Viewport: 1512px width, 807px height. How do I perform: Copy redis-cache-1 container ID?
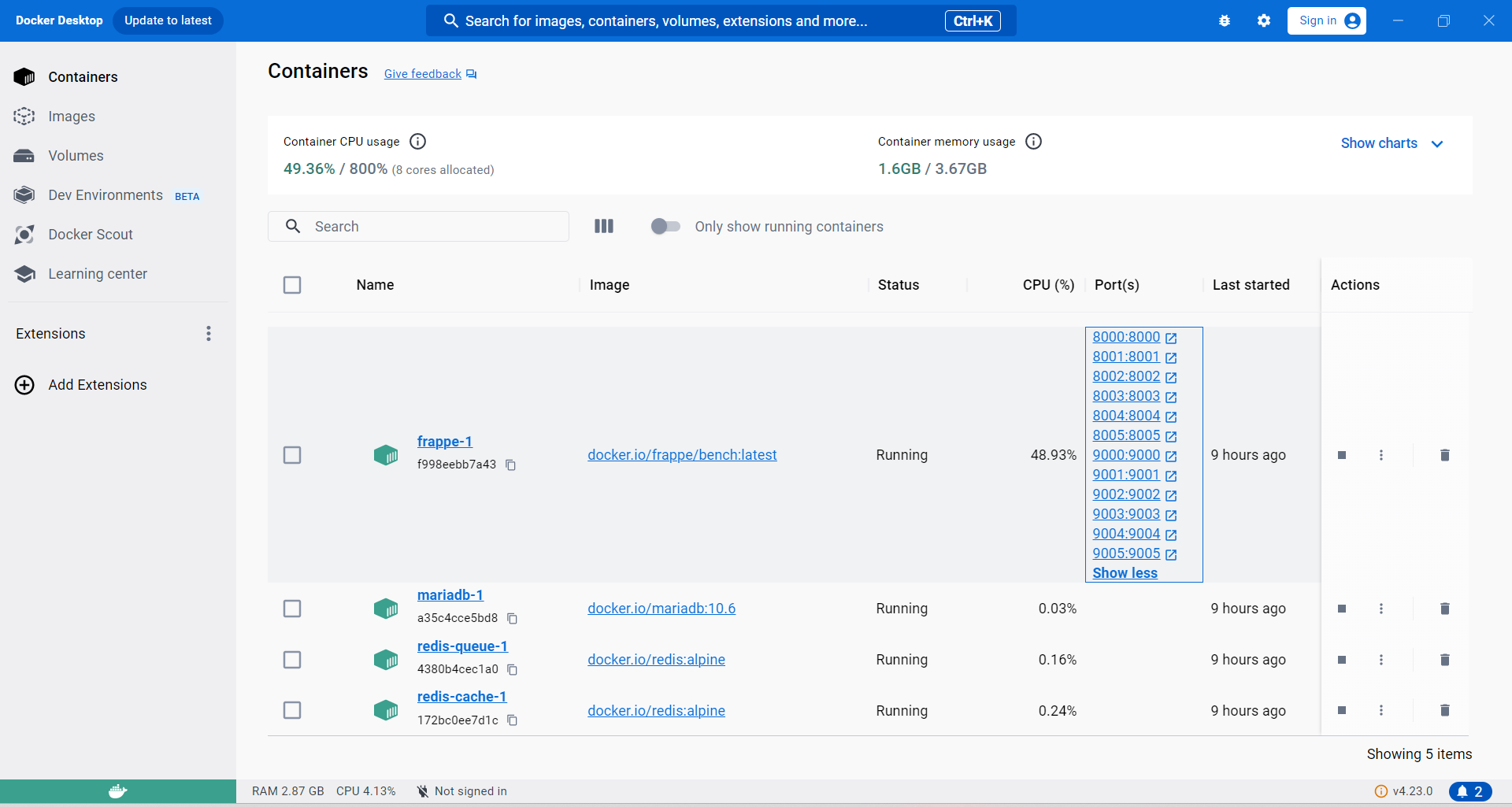[512, 720]
